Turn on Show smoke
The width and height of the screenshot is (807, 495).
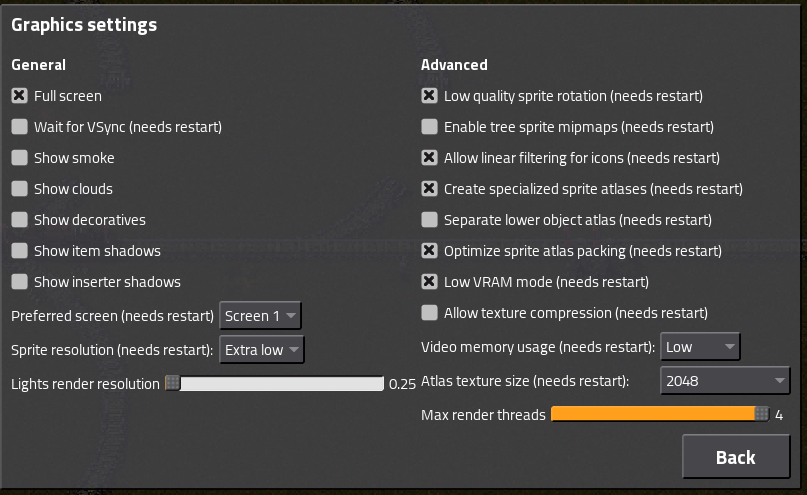click(20, 157)
